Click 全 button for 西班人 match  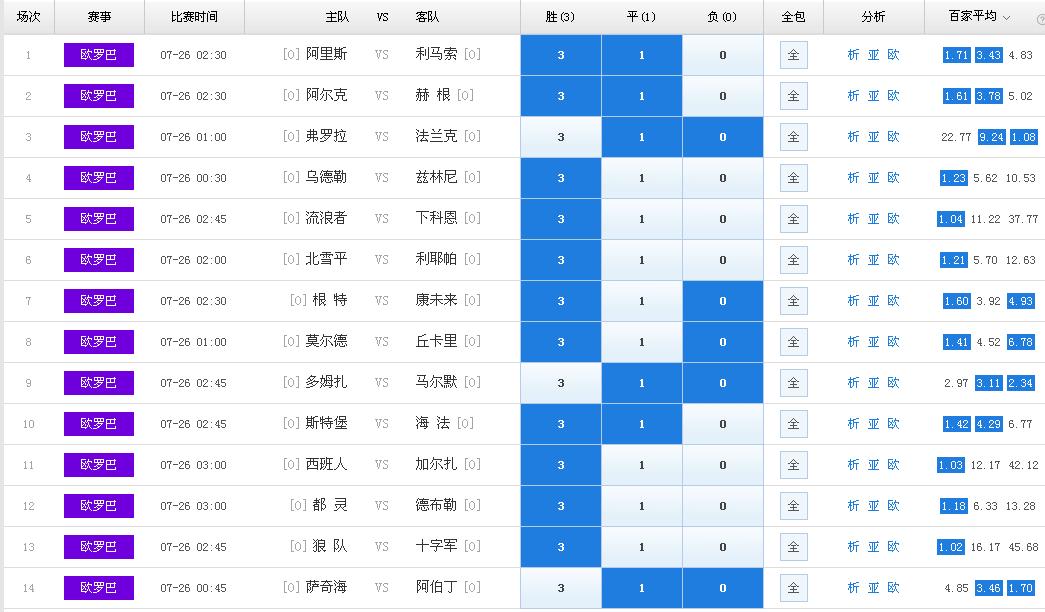pyautogui.click(x=793, y=465)
